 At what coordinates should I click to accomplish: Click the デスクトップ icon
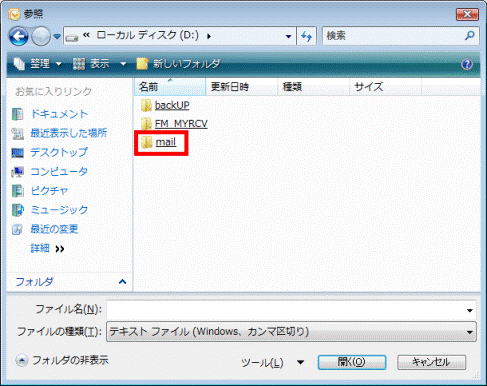coord(17,153)
